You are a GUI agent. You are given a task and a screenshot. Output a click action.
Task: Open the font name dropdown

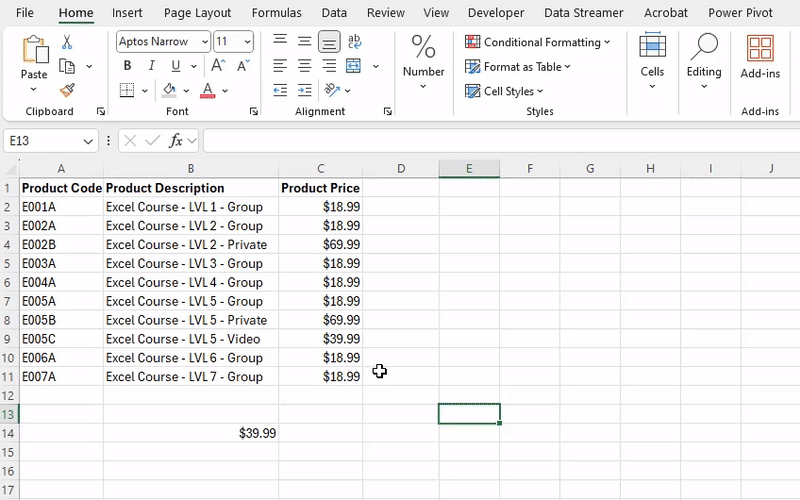[x=205, y=42]
